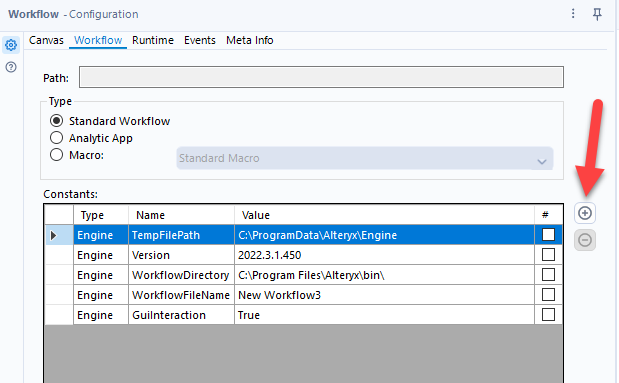Screen dimensions: 619x383
Task: Select the Analytic App radio button
Action: click(x=56, y=138)
